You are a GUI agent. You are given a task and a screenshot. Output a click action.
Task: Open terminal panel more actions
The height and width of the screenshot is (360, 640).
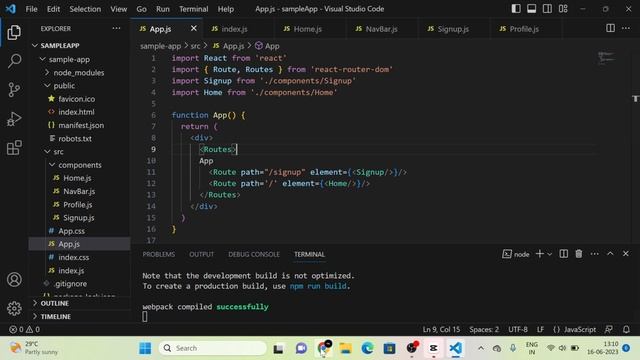pos(595,254)
